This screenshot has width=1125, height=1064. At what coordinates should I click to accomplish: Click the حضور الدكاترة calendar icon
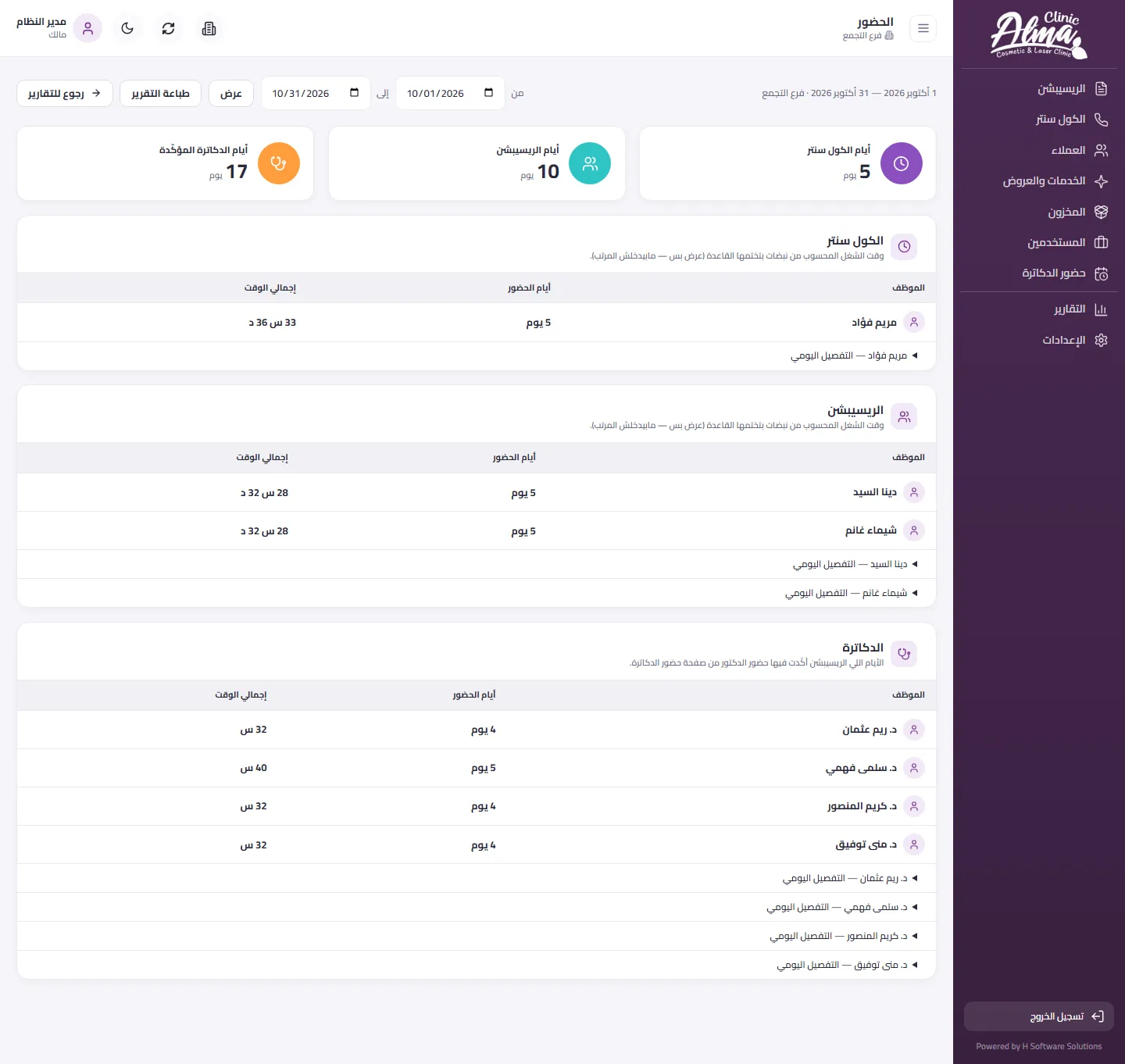(x=1102, y=273)
